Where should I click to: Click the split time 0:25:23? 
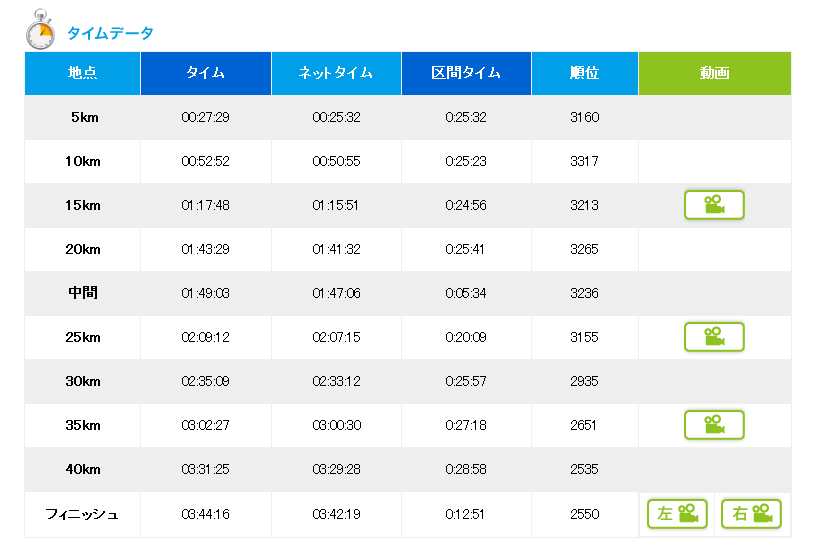pyautogui.click(x=466, y=161)
